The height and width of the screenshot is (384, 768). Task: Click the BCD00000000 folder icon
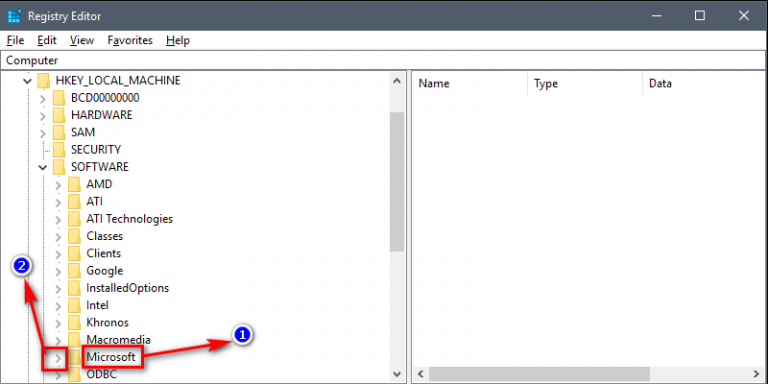point(59,97)
